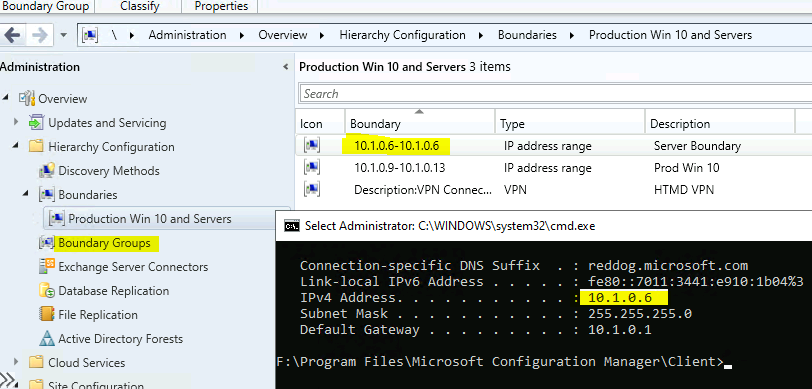Click the Icon column header
Screen dimensions: 812x389
coord(320,123)
